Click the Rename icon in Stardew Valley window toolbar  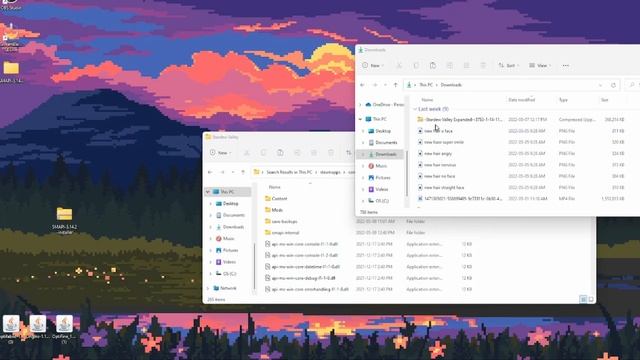tap(297, 153)
